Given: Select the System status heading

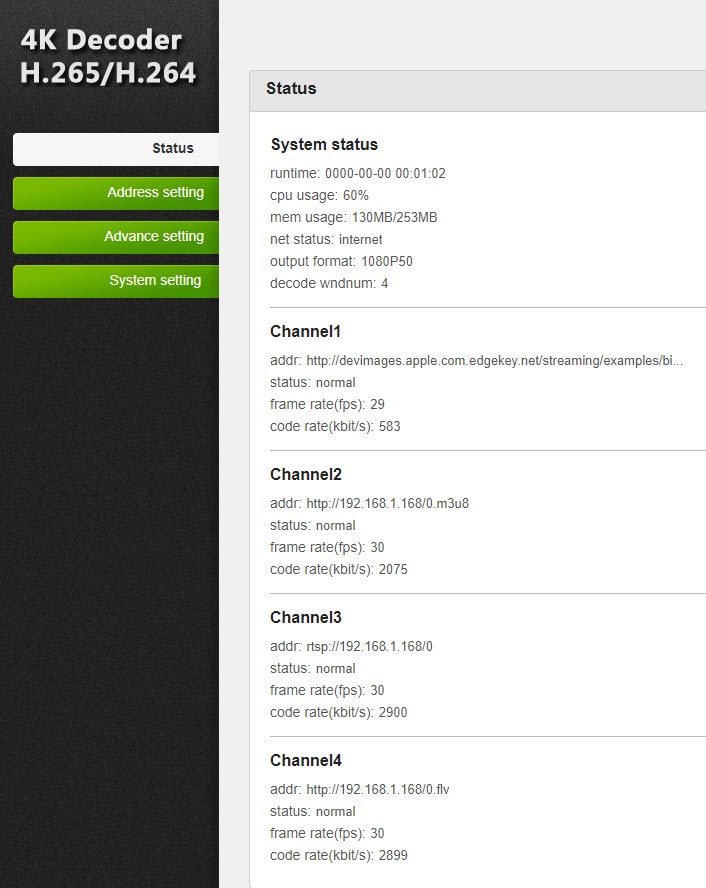Looking at the screenshot, I should point(324,144).
